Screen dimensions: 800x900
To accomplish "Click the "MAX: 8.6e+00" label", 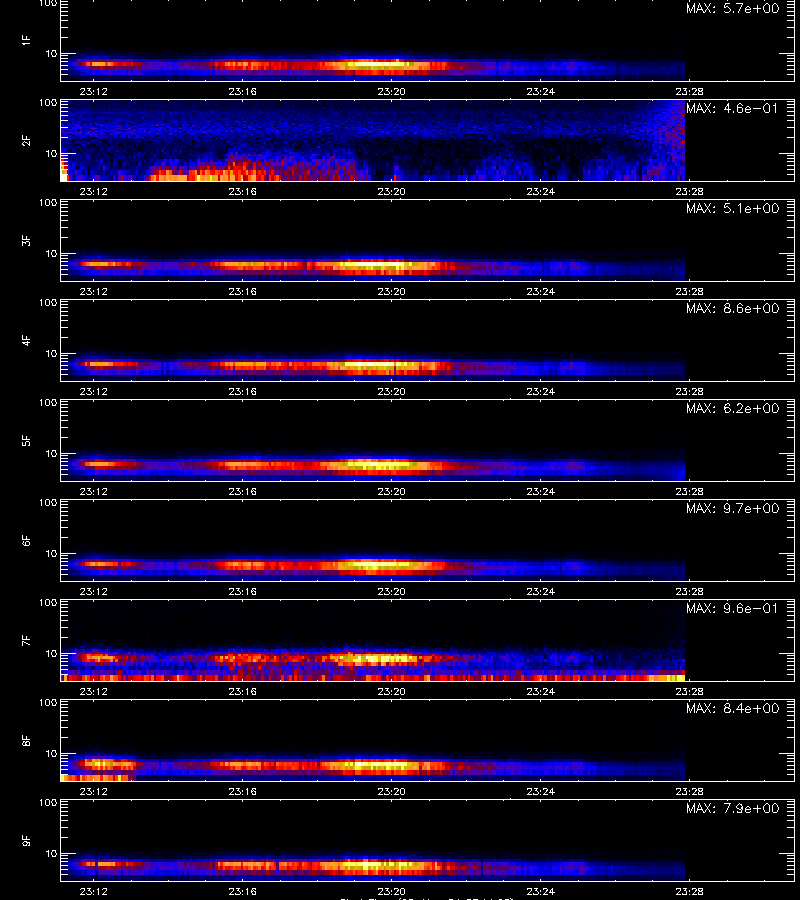I will pyautogui.click(x=733, y=308).
